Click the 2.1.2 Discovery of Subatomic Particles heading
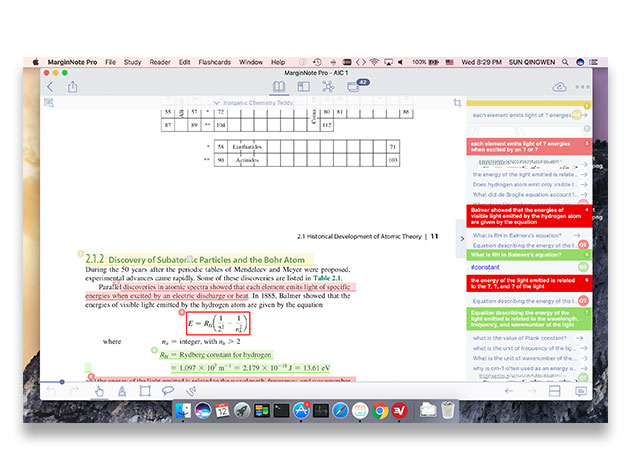 195,259
